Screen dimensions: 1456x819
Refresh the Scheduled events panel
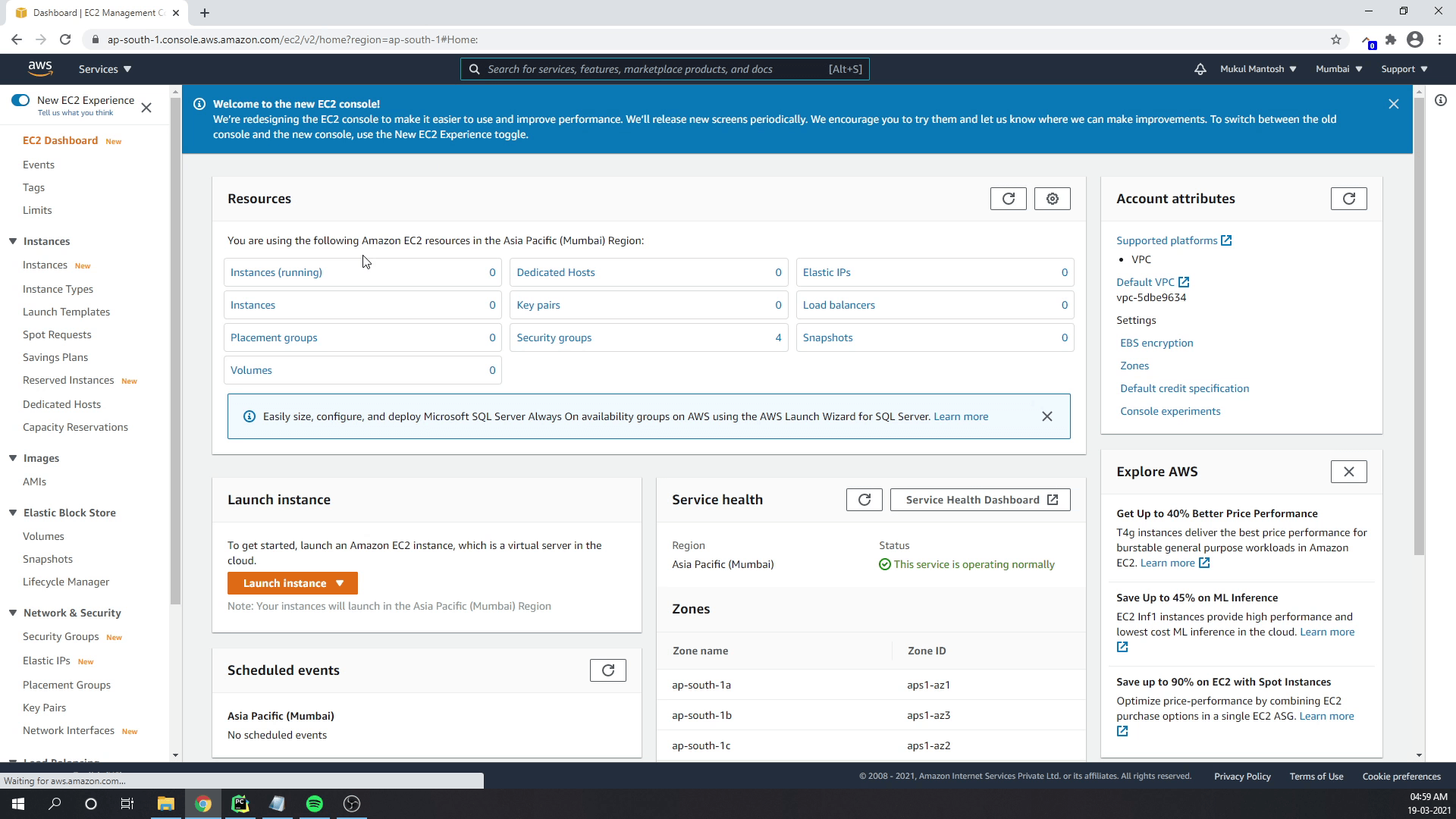[x=608, y=670]
